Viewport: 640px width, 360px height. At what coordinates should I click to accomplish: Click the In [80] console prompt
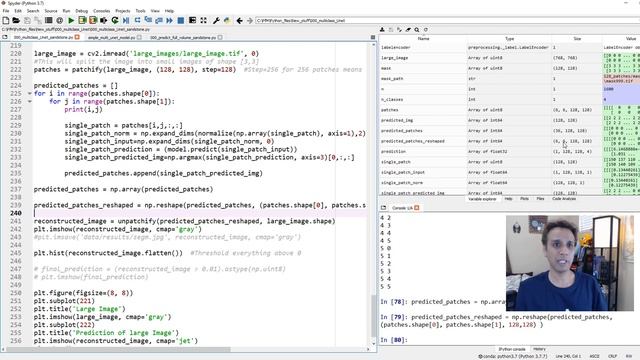click(x=394, y=340)
